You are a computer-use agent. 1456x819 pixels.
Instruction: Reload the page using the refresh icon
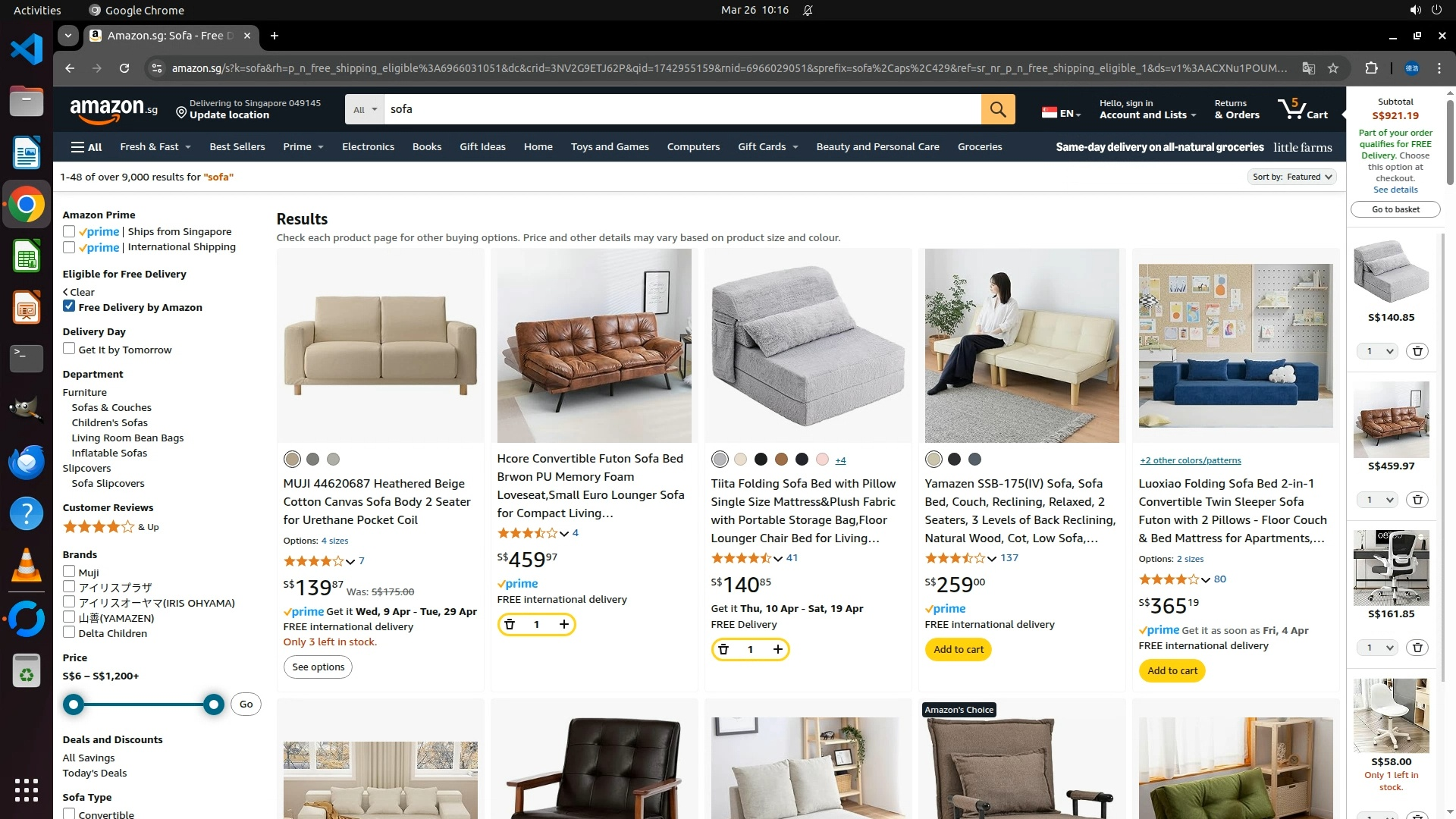[x=124, y=68]
